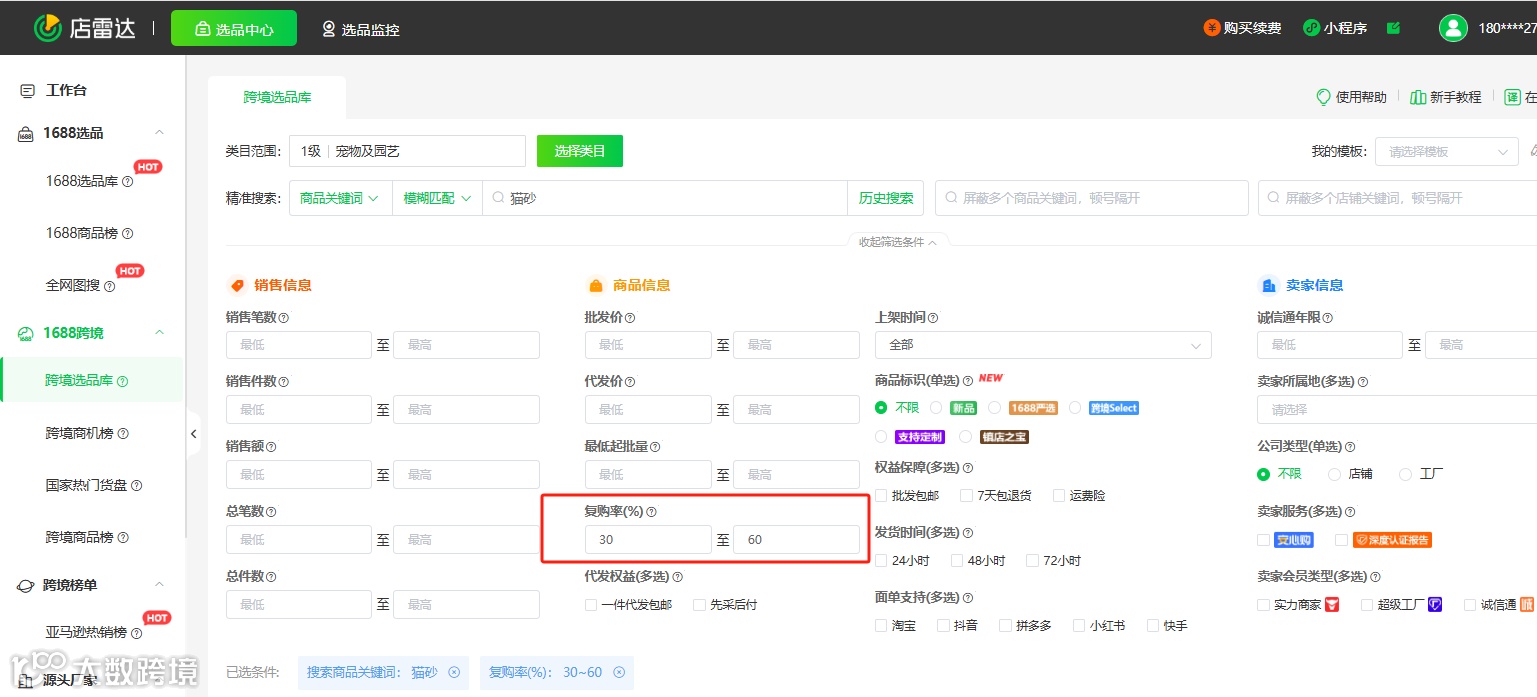
Task: Click the 购买续费 coin icon
Action: tap(1212, 28)
